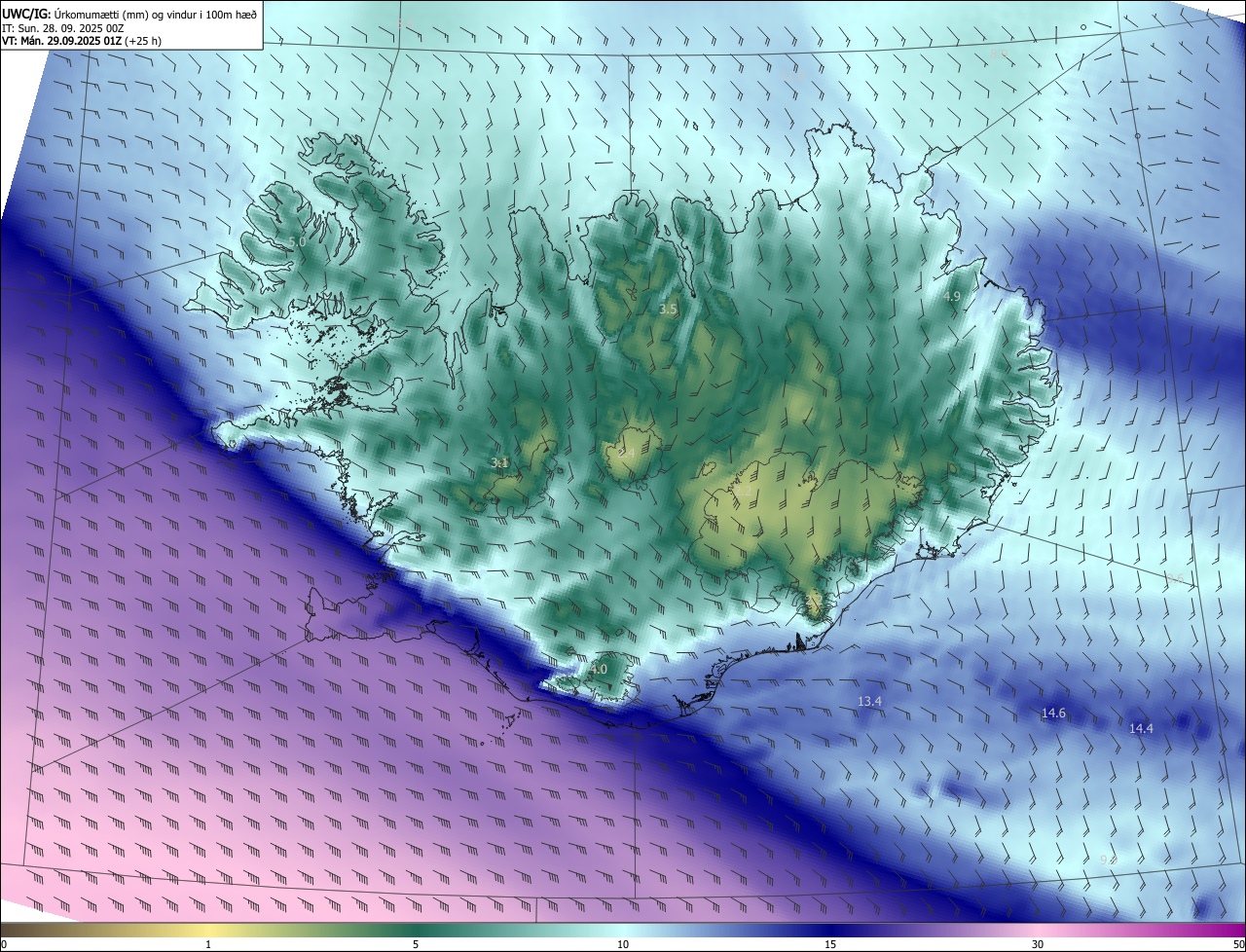Click the '4.9' value label in east Iceland
The width and height of the screenshot is (1246, 952).
tap(952, 296)
